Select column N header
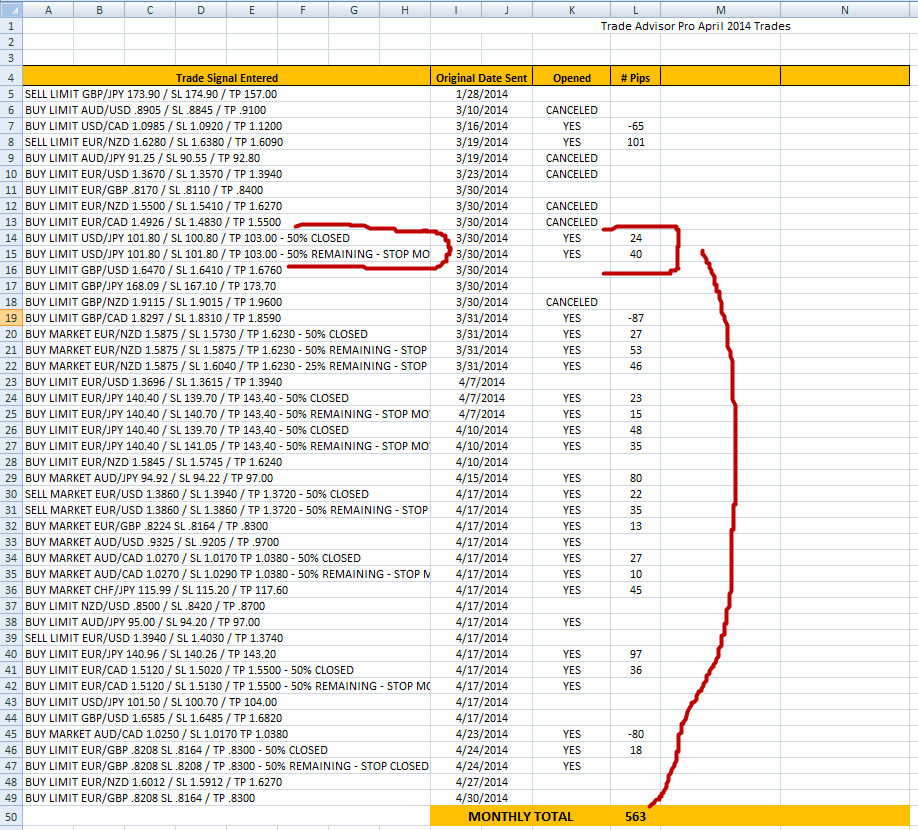 (x=845, y=9)
